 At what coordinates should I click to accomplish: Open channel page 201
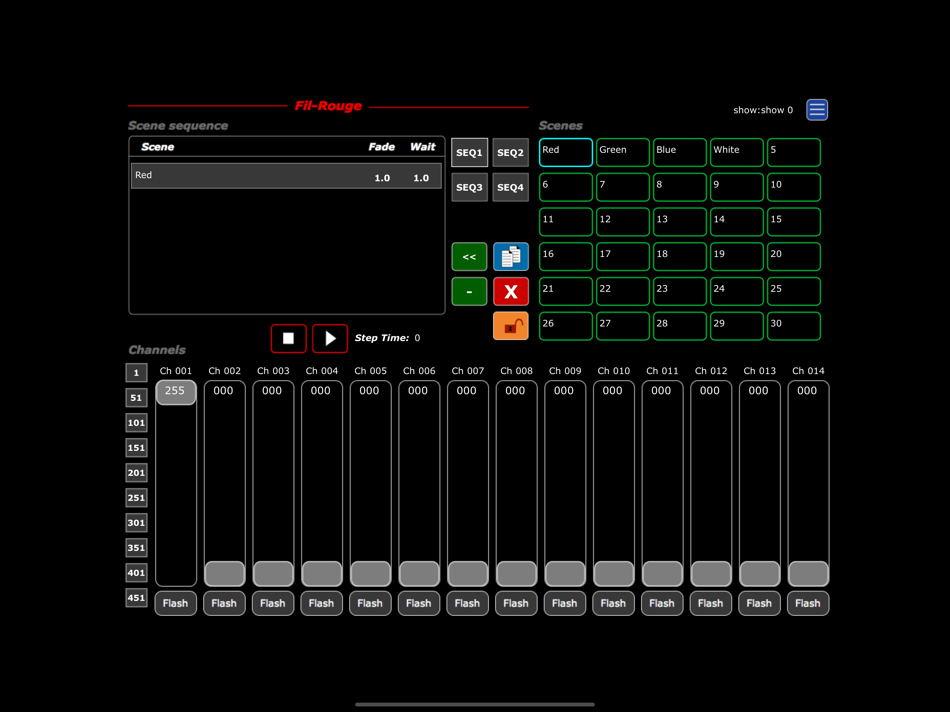[x=136, y=473]
